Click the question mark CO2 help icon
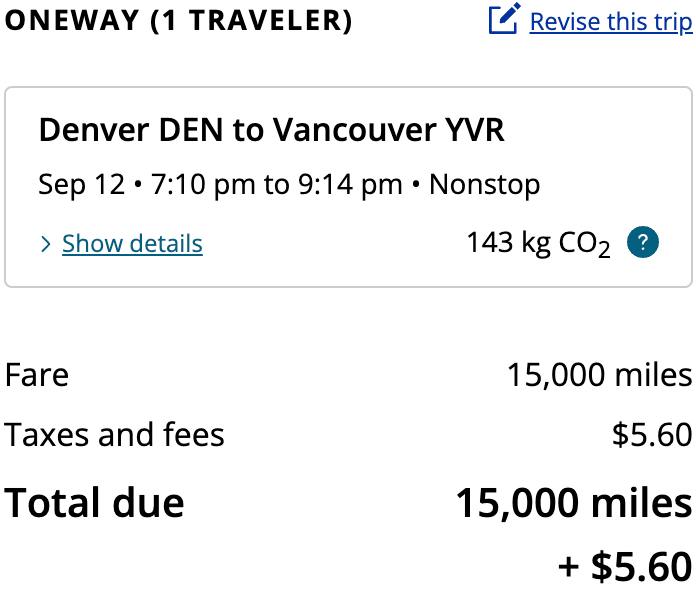This screenshot has height=598, width=696. pos(642,242)
